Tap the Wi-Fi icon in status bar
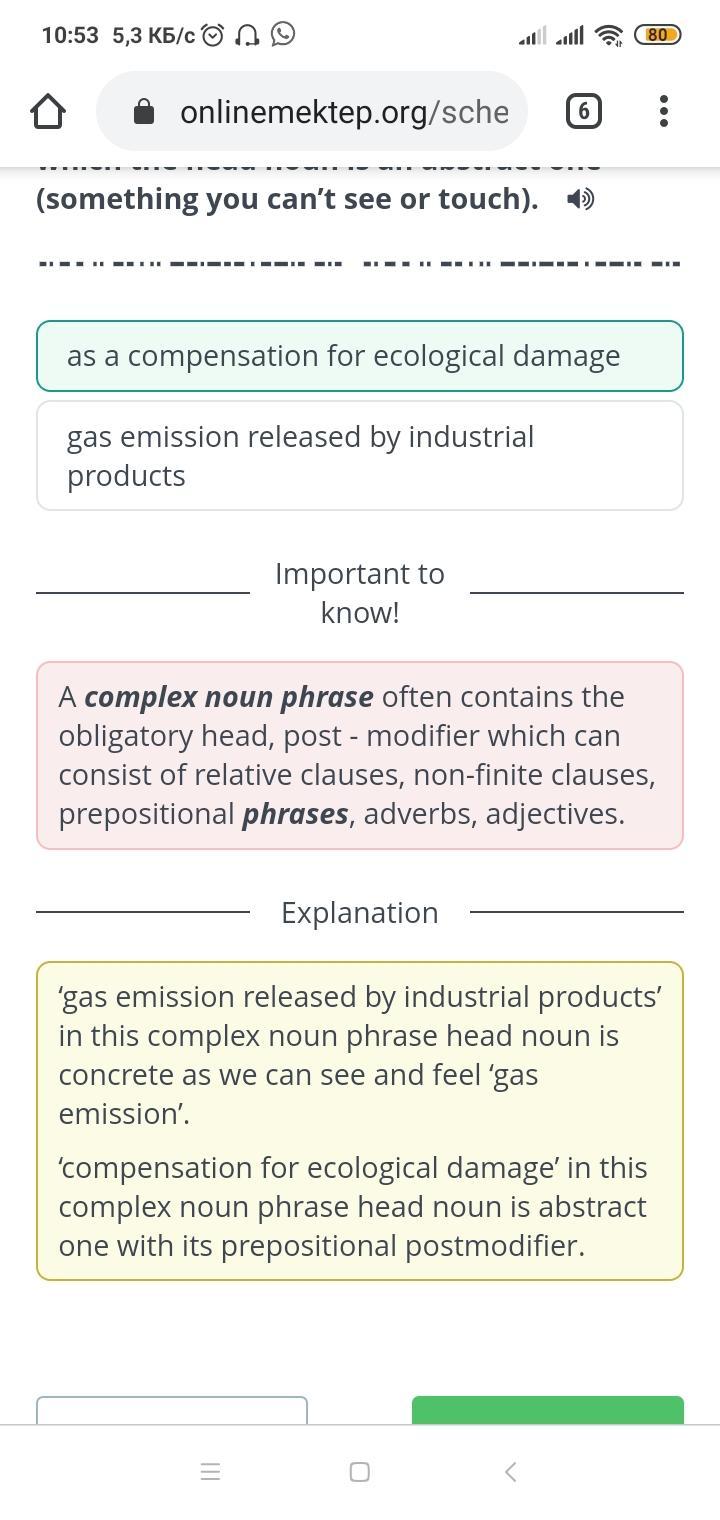This screenshot has width=720, height=1520. pyautogui.click(x=608, y=36)
